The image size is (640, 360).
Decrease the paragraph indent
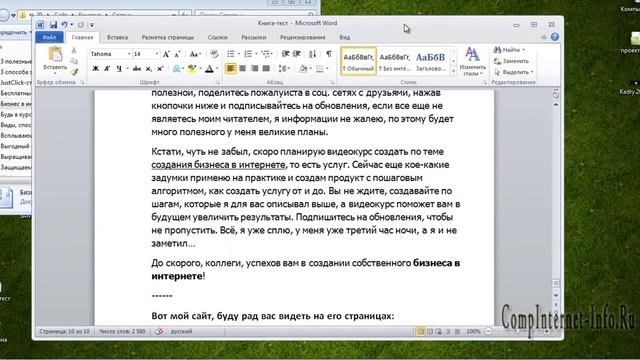pyautogui.click(x=285, y=54)
